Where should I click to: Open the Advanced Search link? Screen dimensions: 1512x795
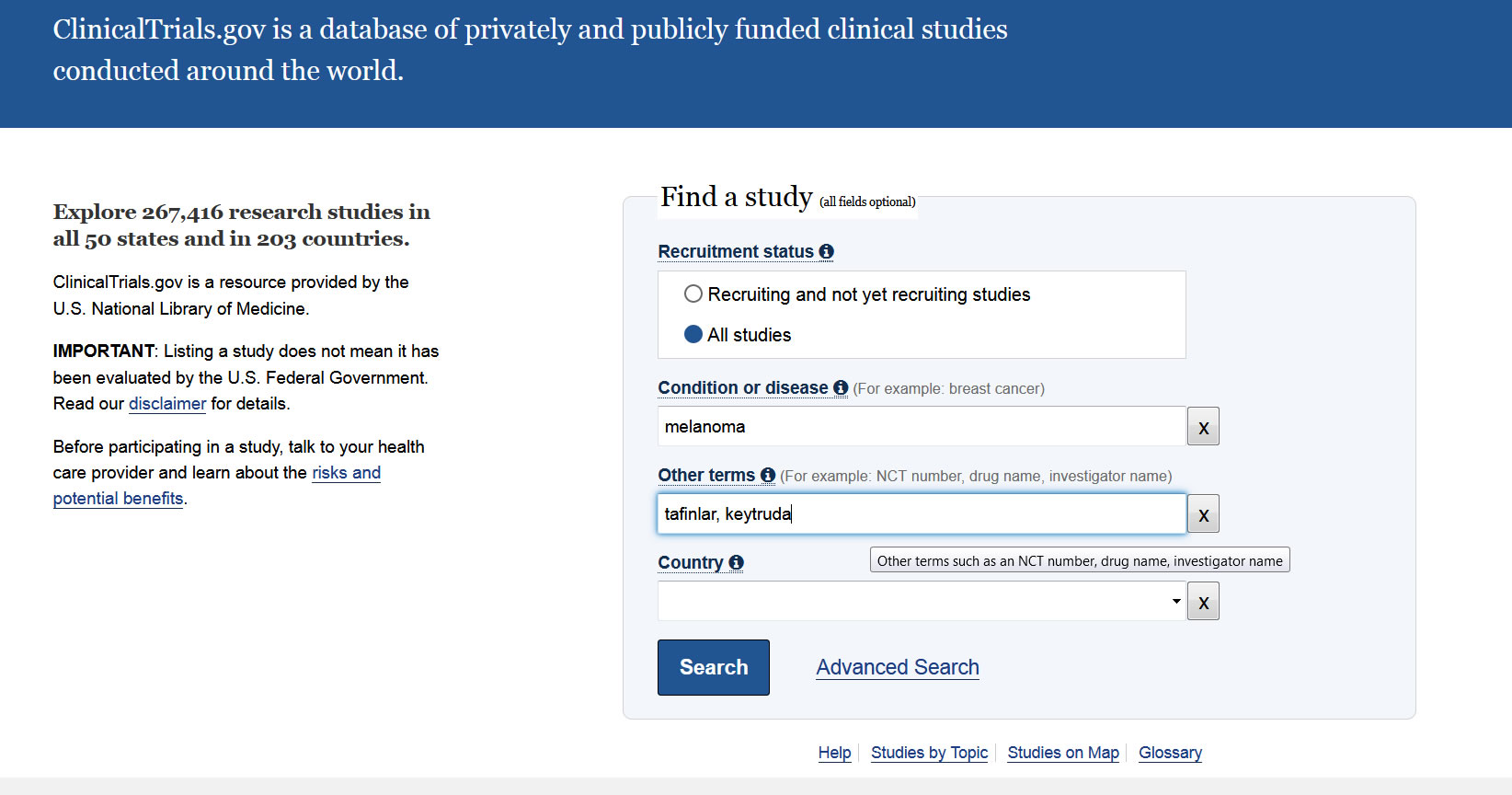point(898,667)
